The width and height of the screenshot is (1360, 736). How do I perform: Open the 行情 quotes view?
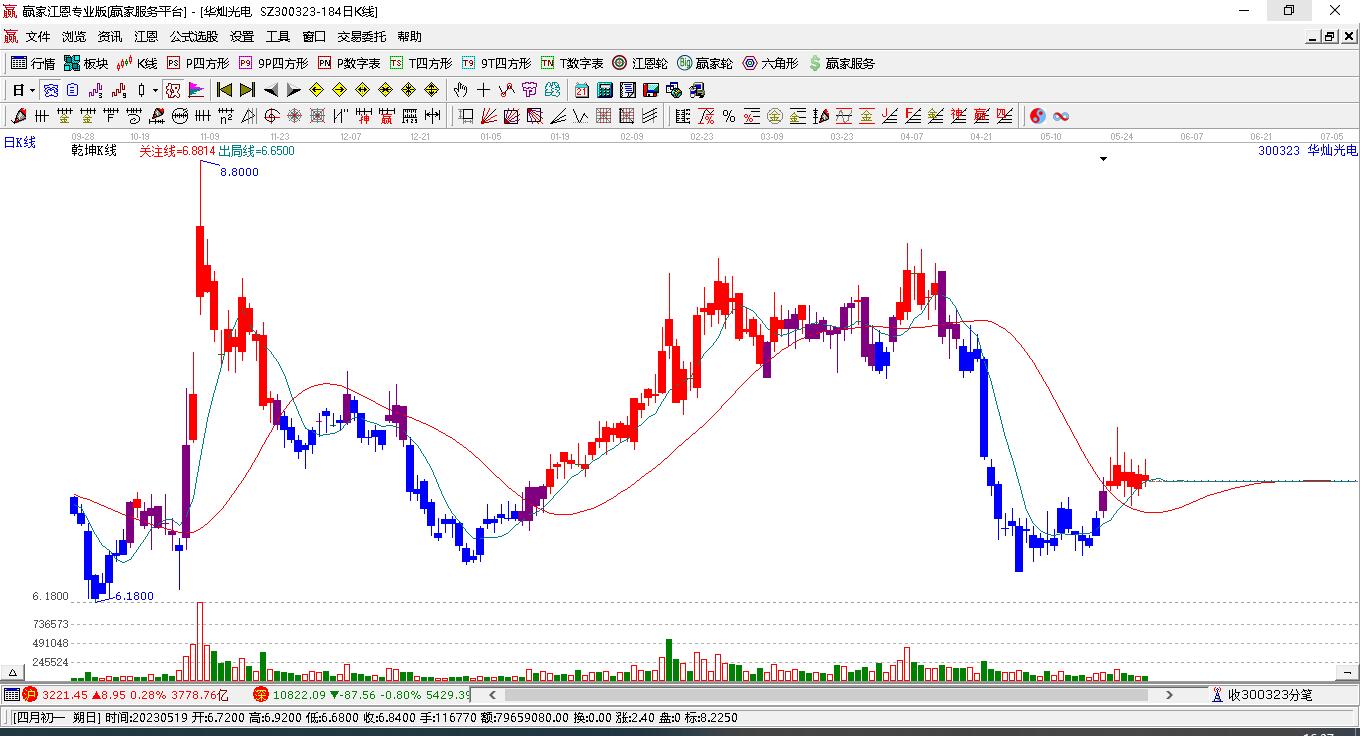(33, 63)
